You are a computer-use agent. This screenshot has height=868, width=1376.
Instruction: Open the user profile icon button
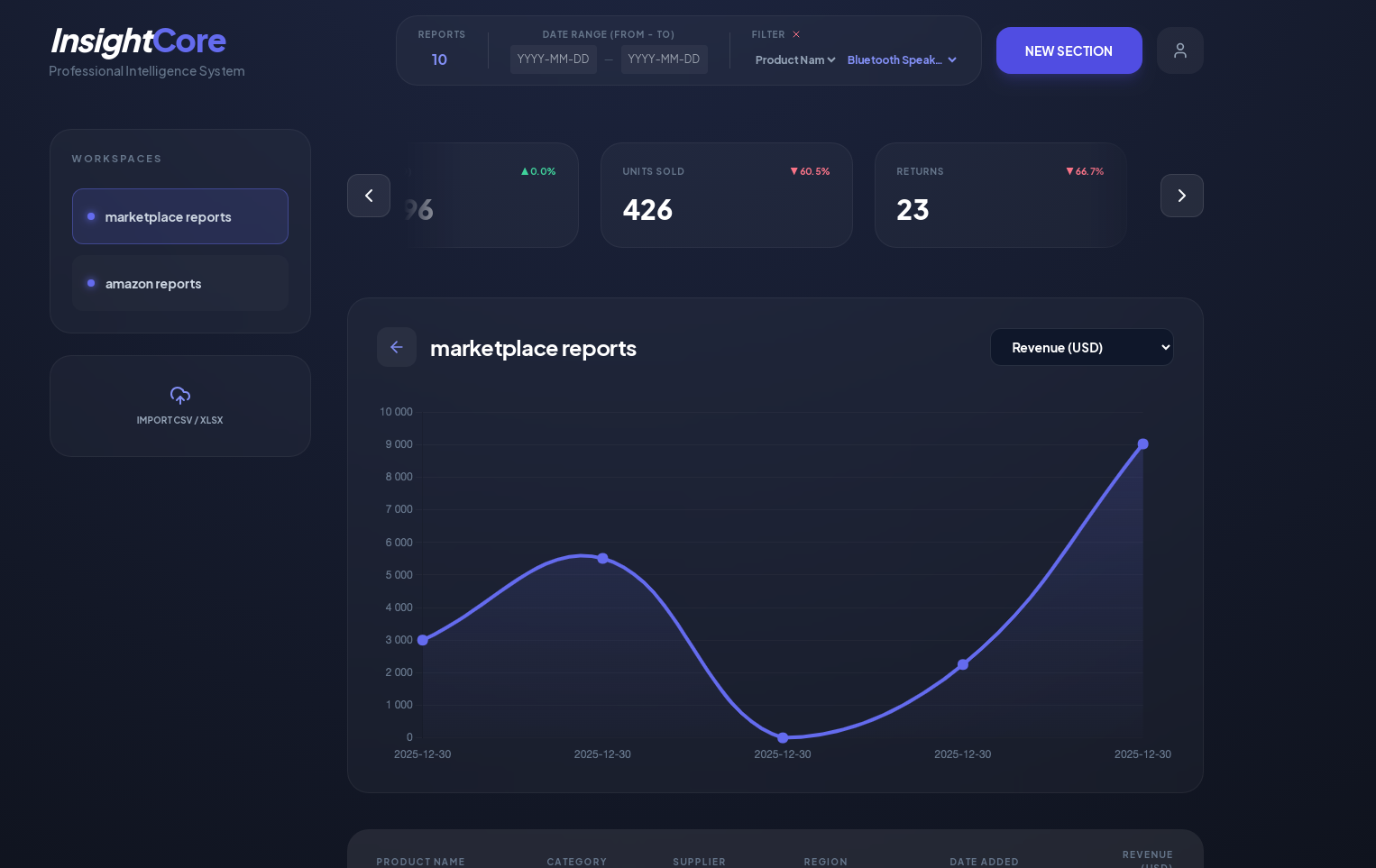1179,50
